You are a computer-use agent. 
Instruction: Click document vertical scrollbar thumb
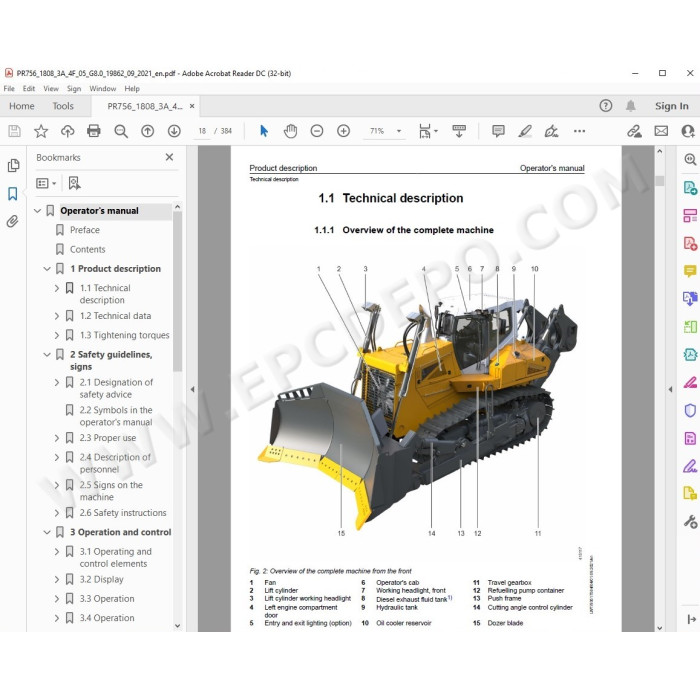click(x=660, y=181)
